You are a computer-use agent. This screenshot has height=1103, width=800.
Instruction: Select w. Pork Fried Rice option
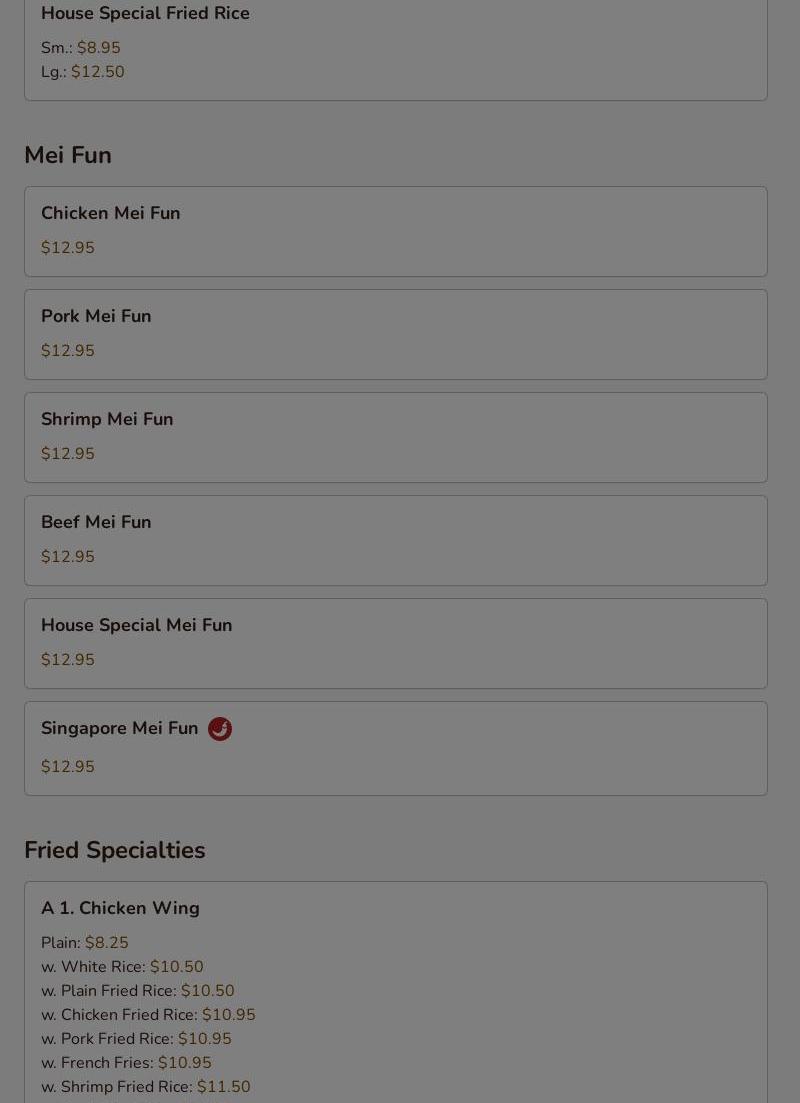click(x=136, y=1039)
